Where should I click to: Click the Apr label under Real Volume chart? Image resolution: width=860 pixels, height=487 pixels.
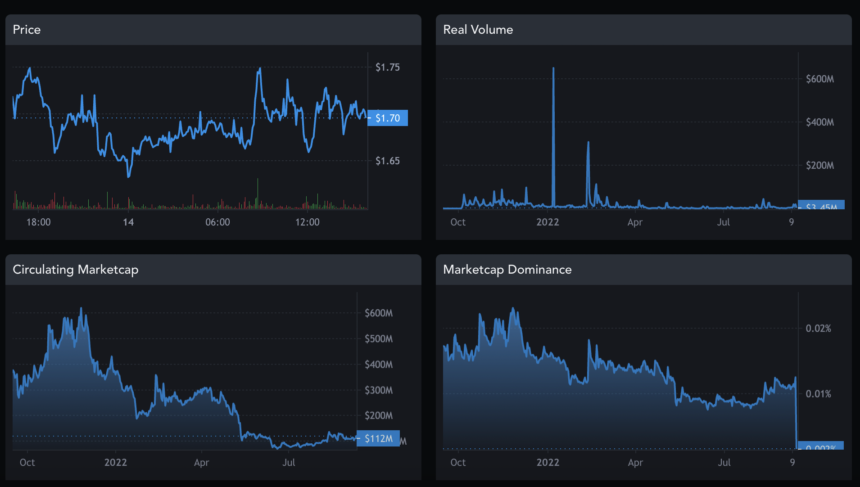pyautogui.click(x=634, y=222)
